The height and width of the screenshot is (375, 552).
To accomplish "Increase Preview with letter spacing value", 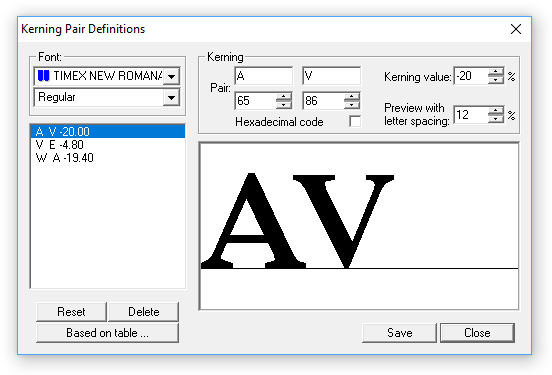I will pos(496,111).
